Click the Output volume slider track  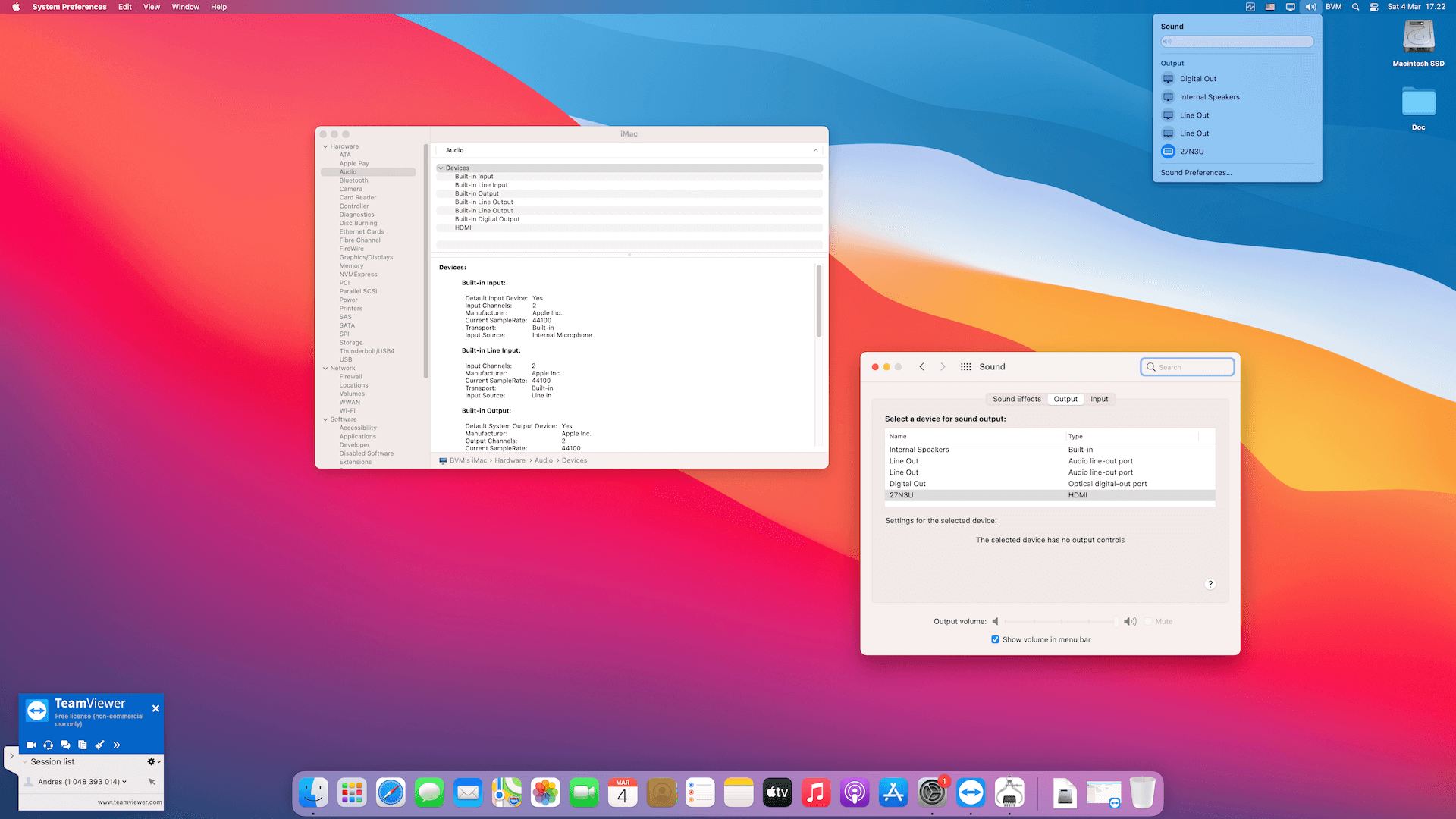point(1060,622)
